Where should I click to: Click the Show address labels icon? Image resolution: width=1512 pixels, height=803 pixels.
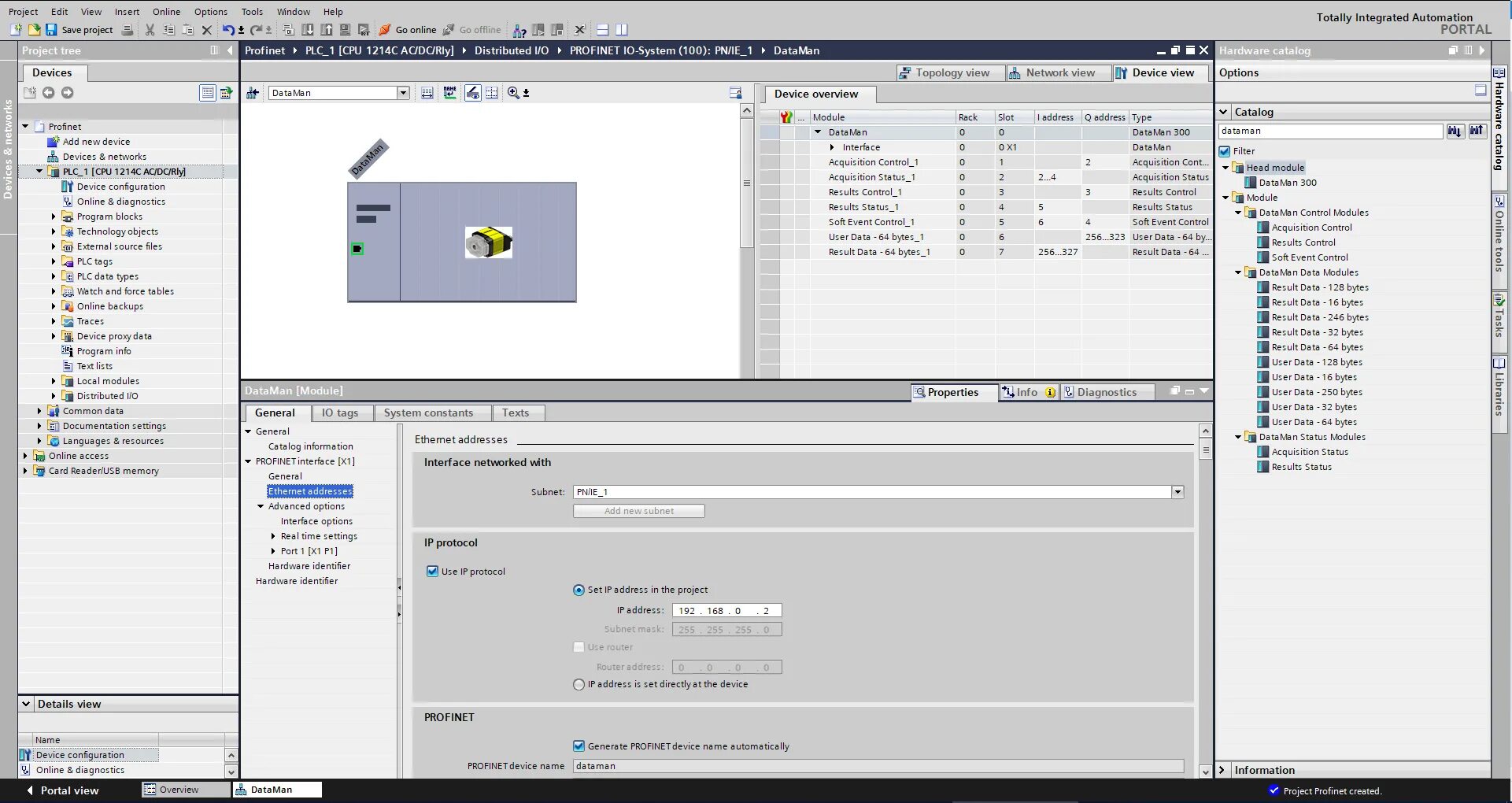tap(427, 93)
